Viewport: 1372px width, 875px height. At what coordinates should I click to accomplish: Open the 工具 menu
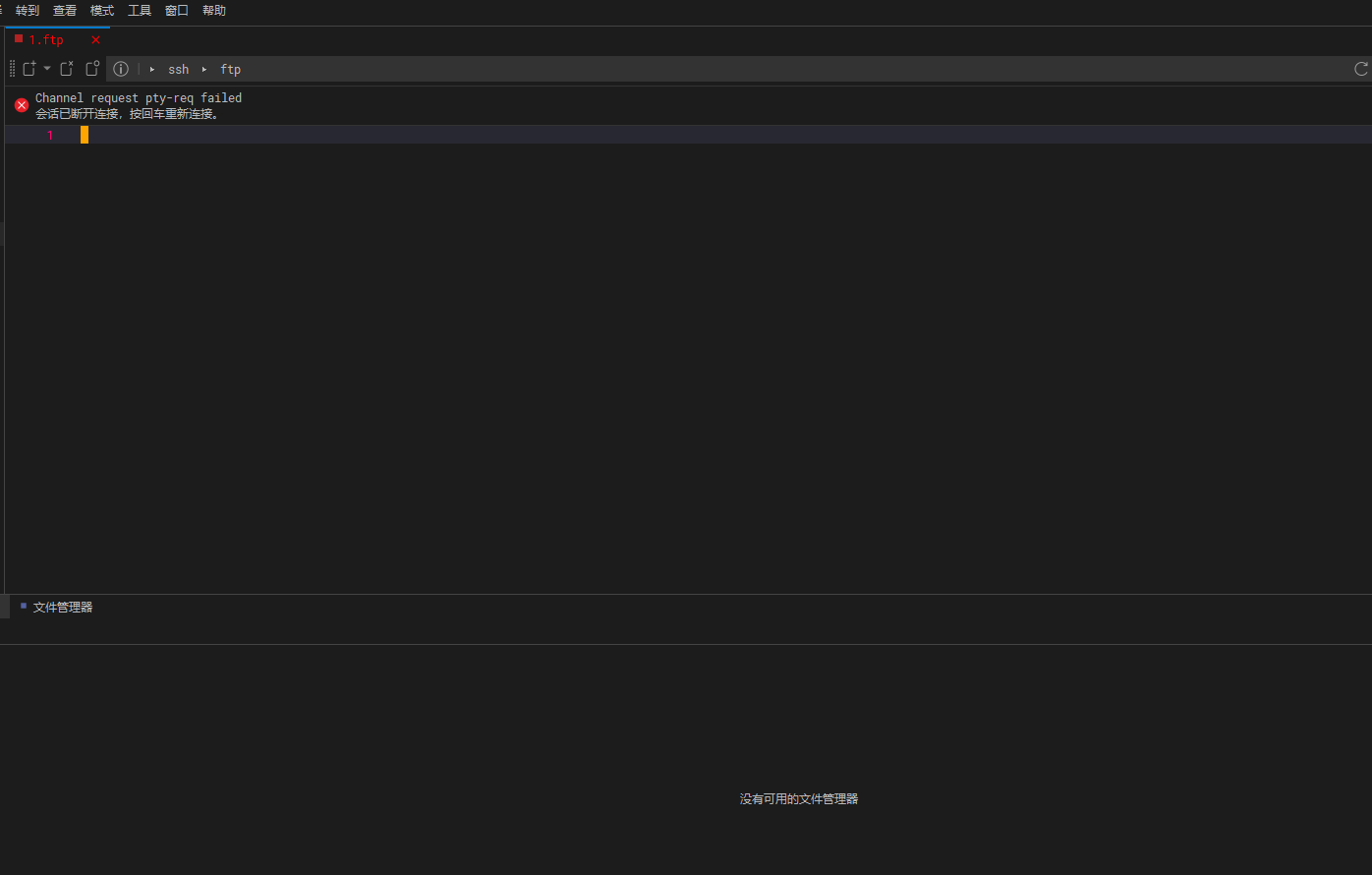(x=139, y=11)
